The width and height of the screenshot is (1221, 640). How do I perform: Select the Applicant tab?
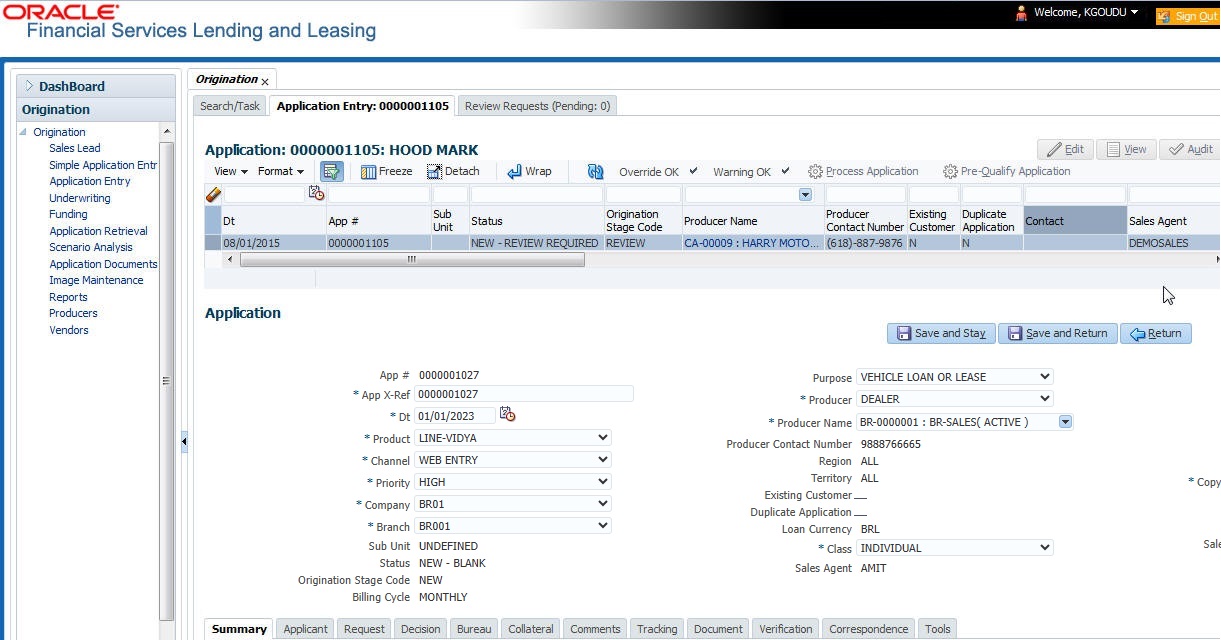point(305,629)
